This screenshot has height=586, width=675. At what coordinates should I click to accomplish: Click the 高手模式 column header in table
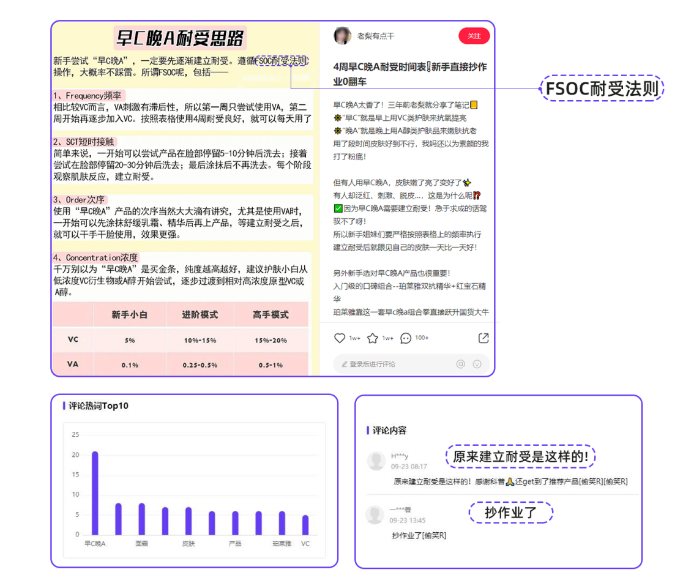coord(270,314)
